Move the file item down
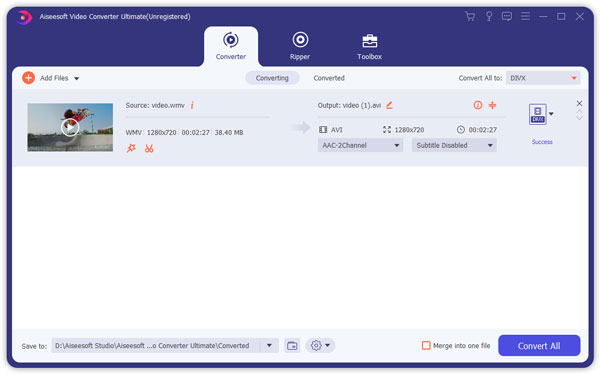The image size is (600, 374). click(x=579, y=118)
